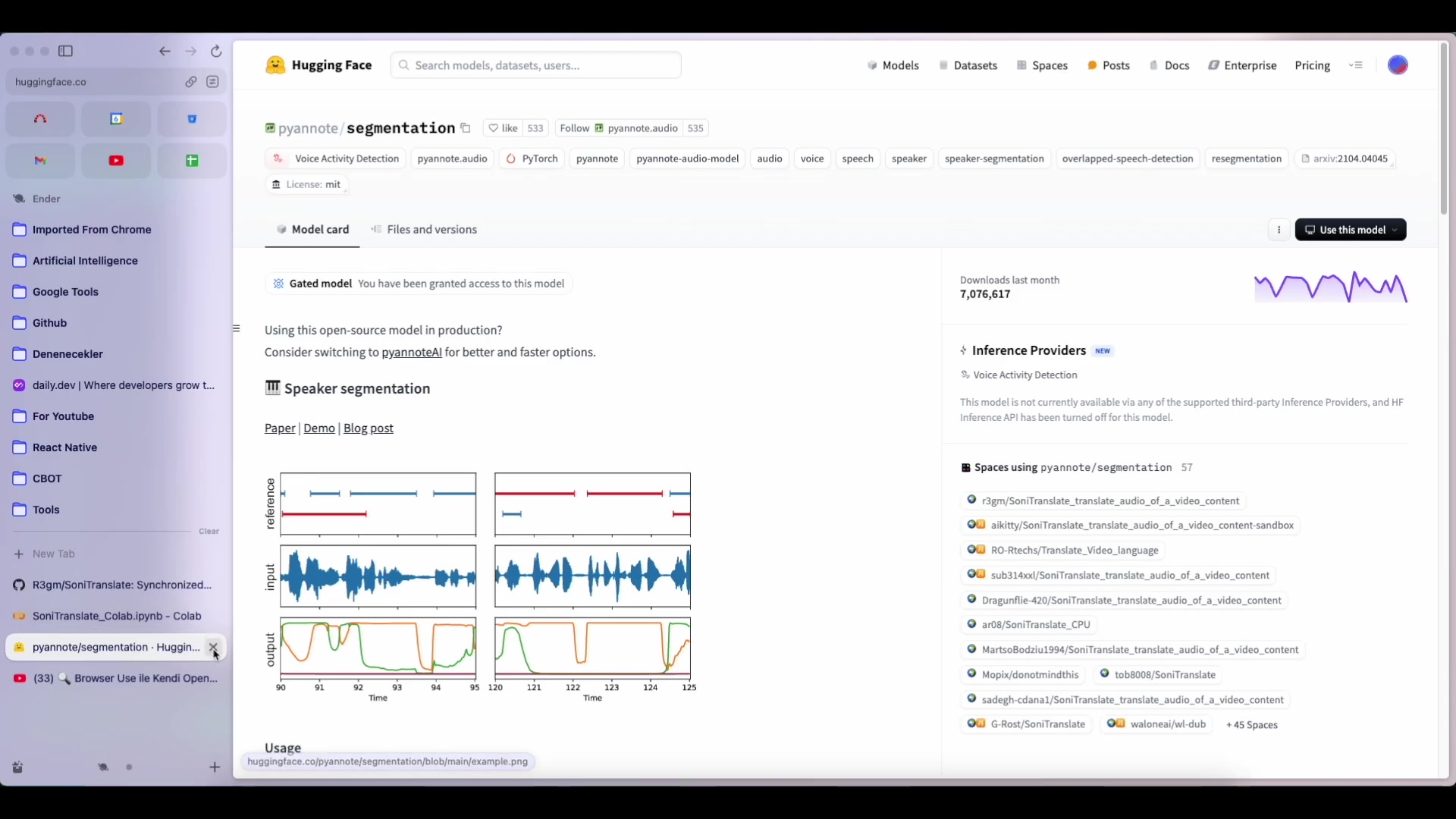Open the Pricing nav link

[x=1313, y=65]
